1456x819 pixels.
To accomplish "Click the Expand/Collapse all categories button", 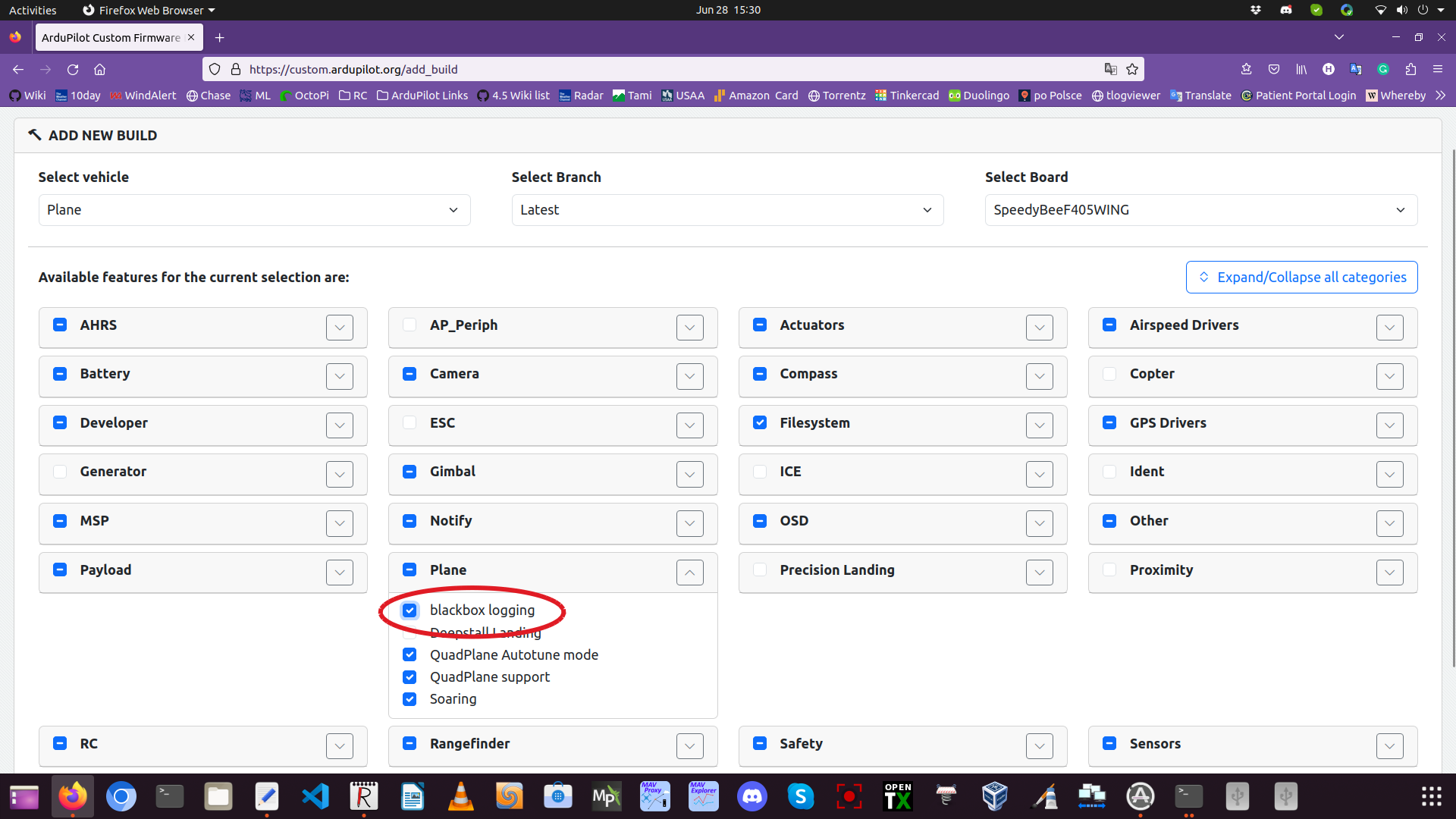I will [1301, 277].
